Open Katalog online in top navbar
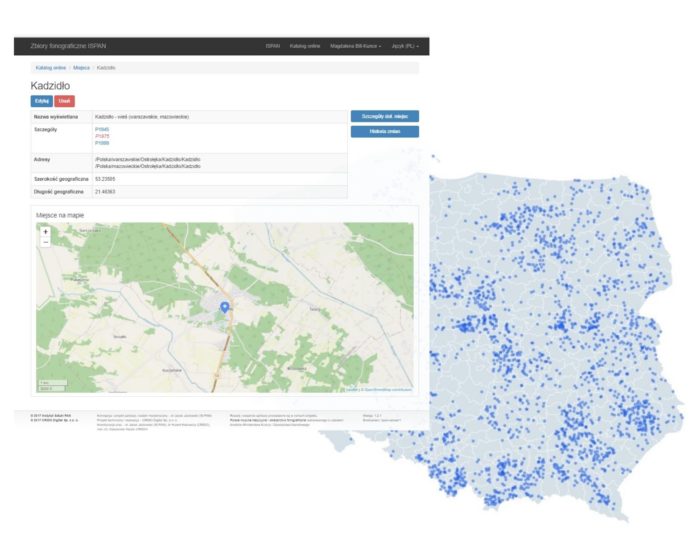700x560 pixels. click(305, 46)
